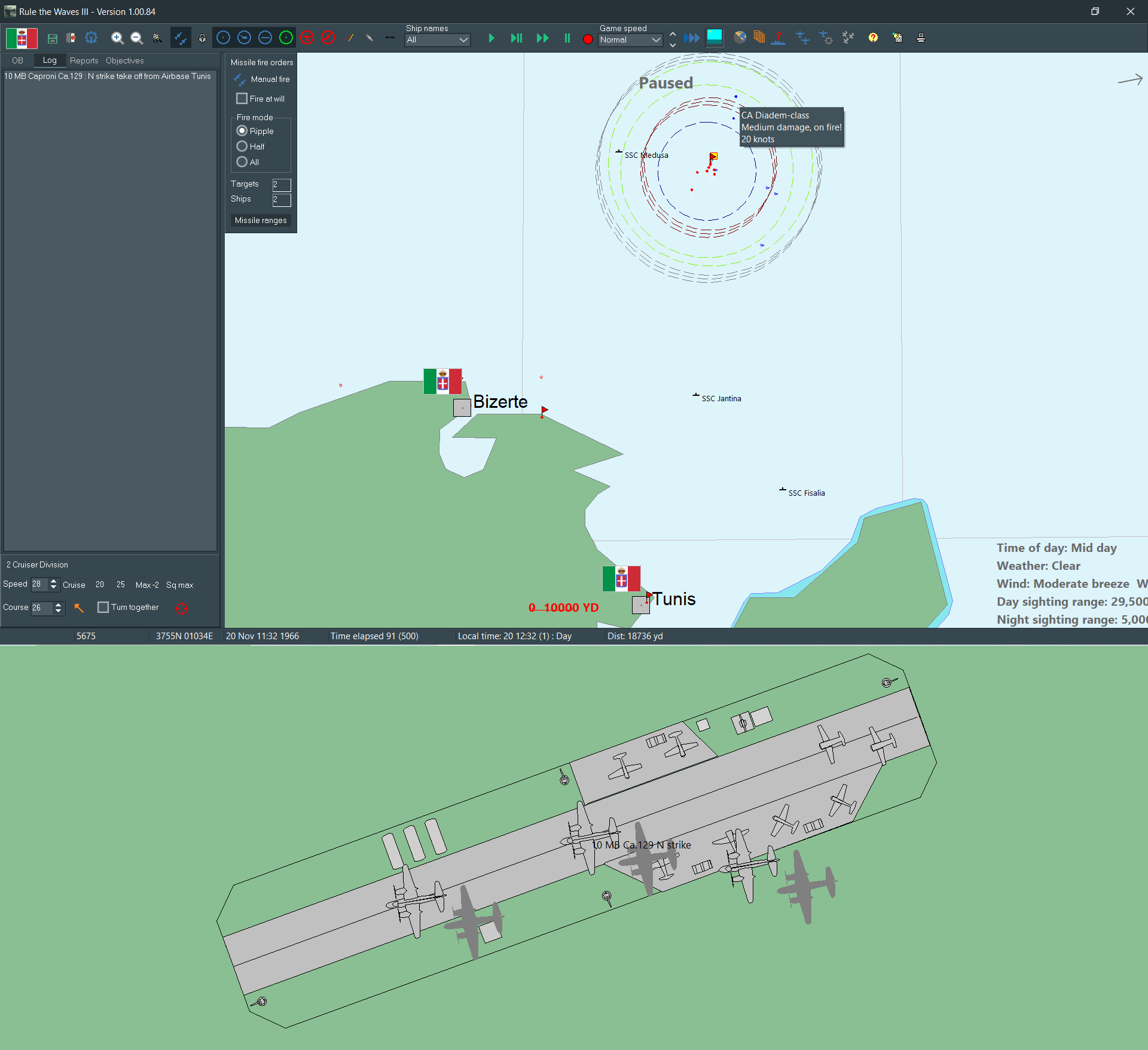Click the orange course direction arrow icon
This screenshot has height=1050, width=1148.
79,608
